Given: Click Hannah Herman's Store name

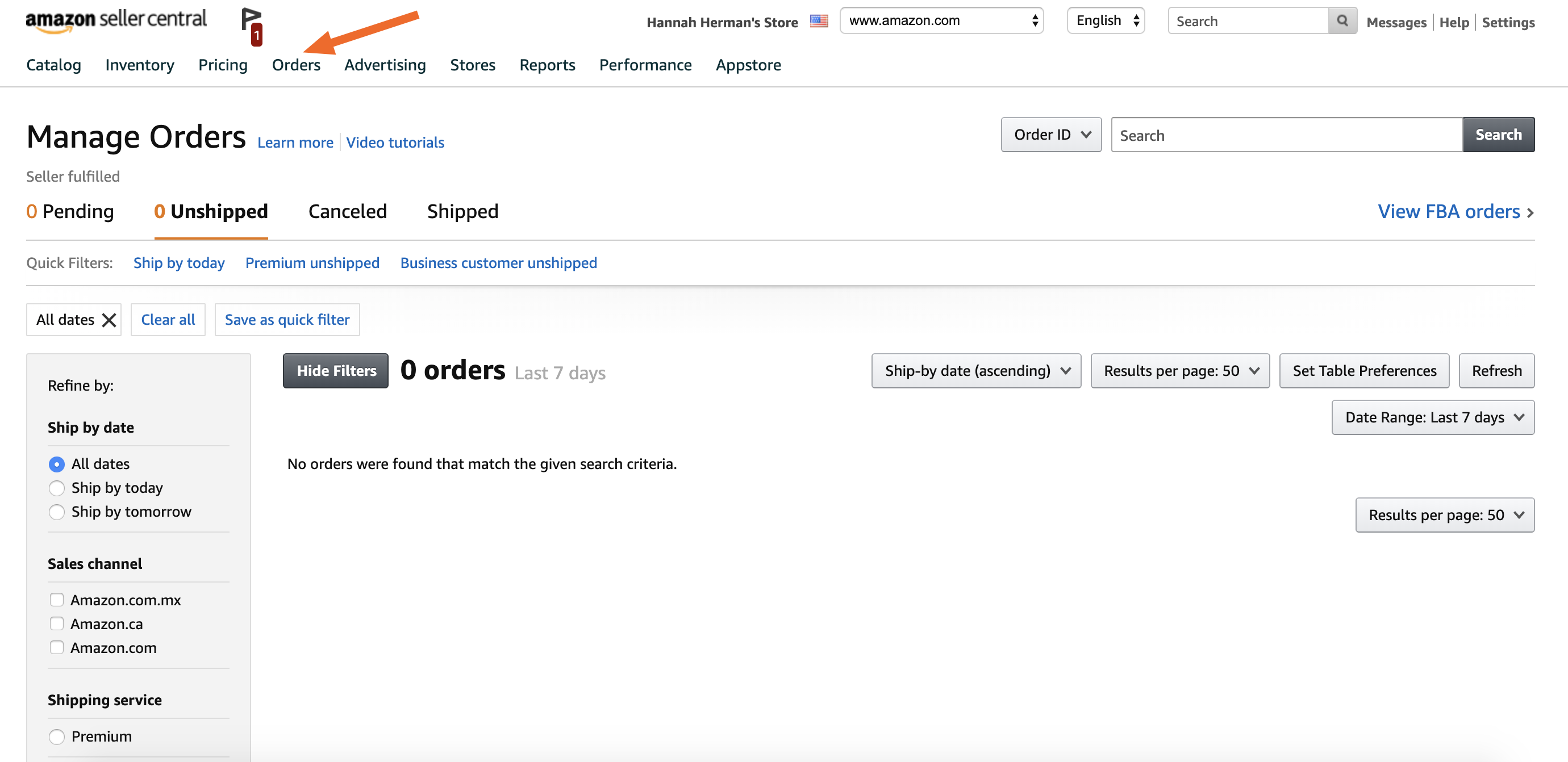Looking at the screenshot, I should tap(722, 23).
